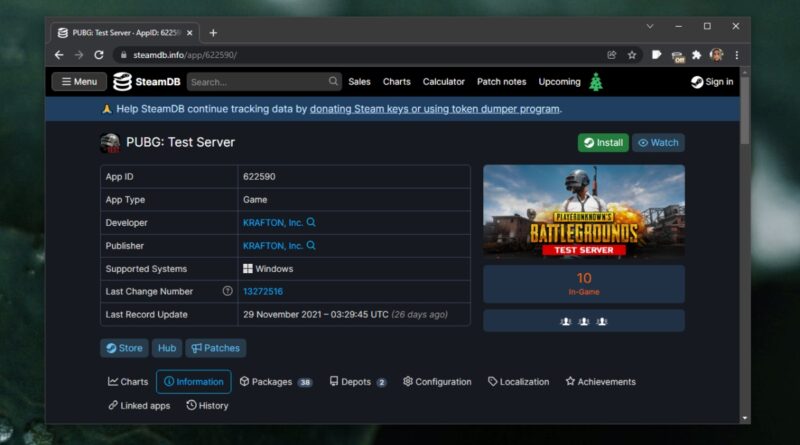The image size is (800, 445).
Task: Click the browser forward arrow
Action: [79, 55]
